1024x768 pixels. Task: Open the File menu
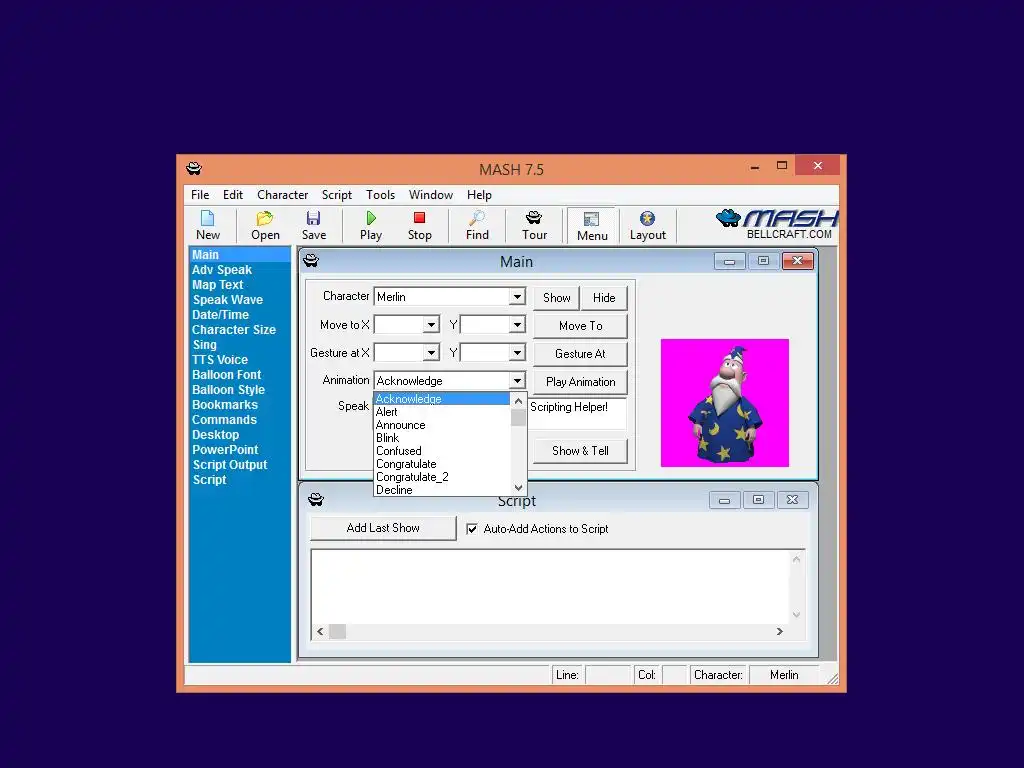pyautogui.click(x=200, y=195)
